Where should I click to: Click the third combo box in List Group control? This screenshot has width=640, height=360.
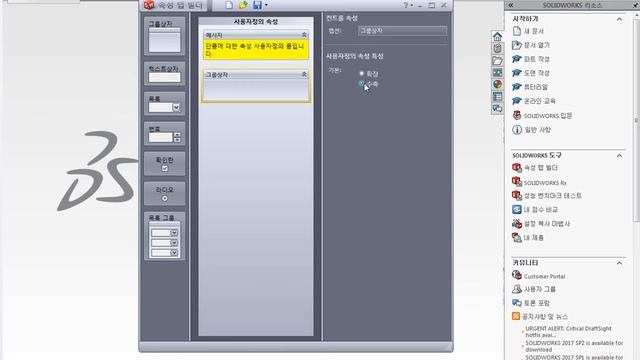tap(164, 253)
